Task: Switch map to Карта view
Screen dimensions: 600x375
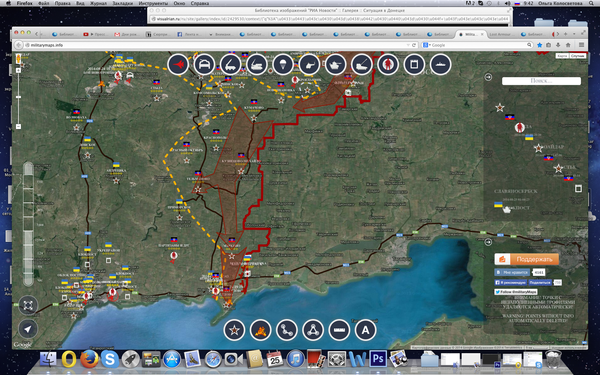Action: pyautogui.click(x=562, y=56)
